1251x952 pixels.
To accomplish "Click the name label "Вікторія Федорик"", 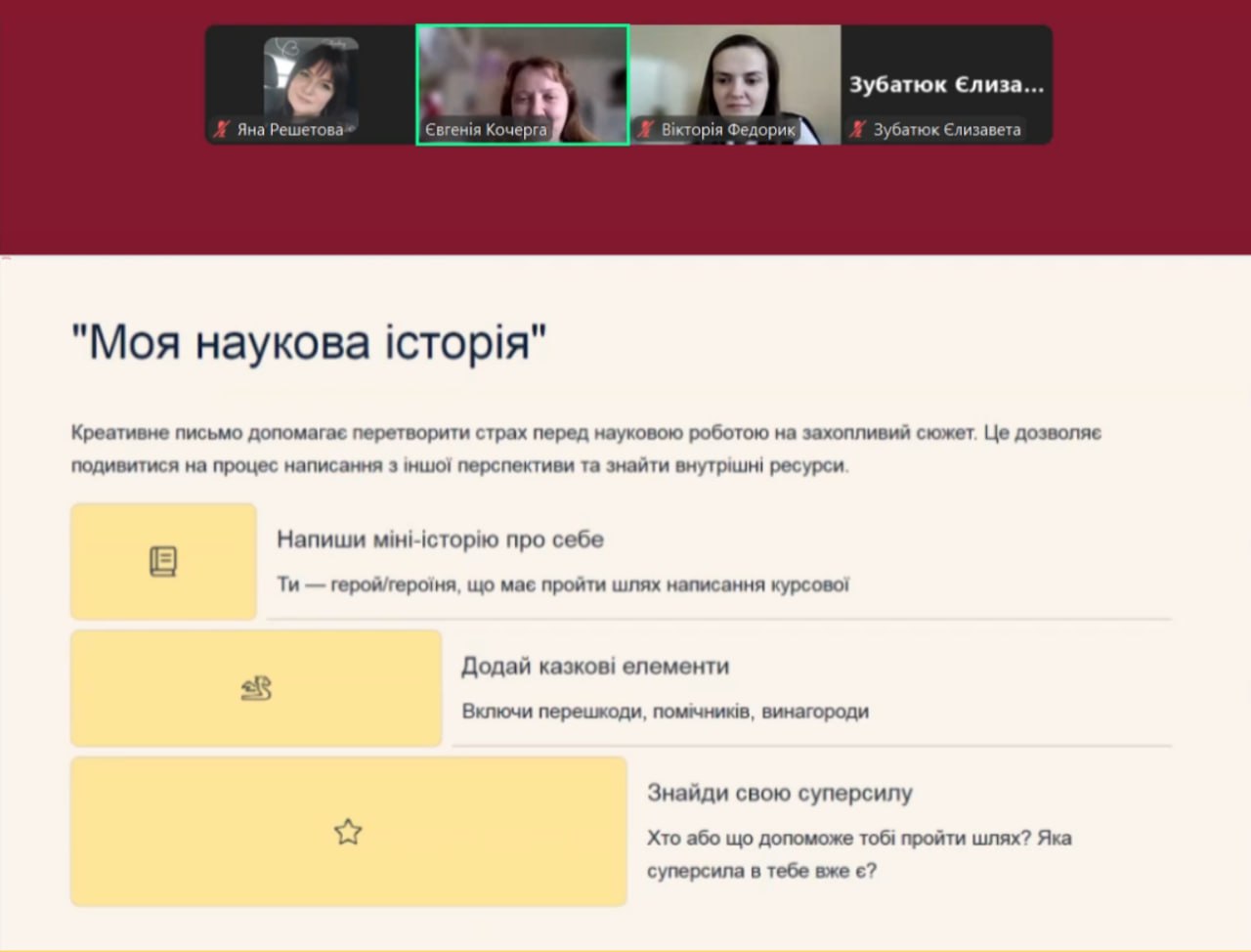I will tap(728, 129).
